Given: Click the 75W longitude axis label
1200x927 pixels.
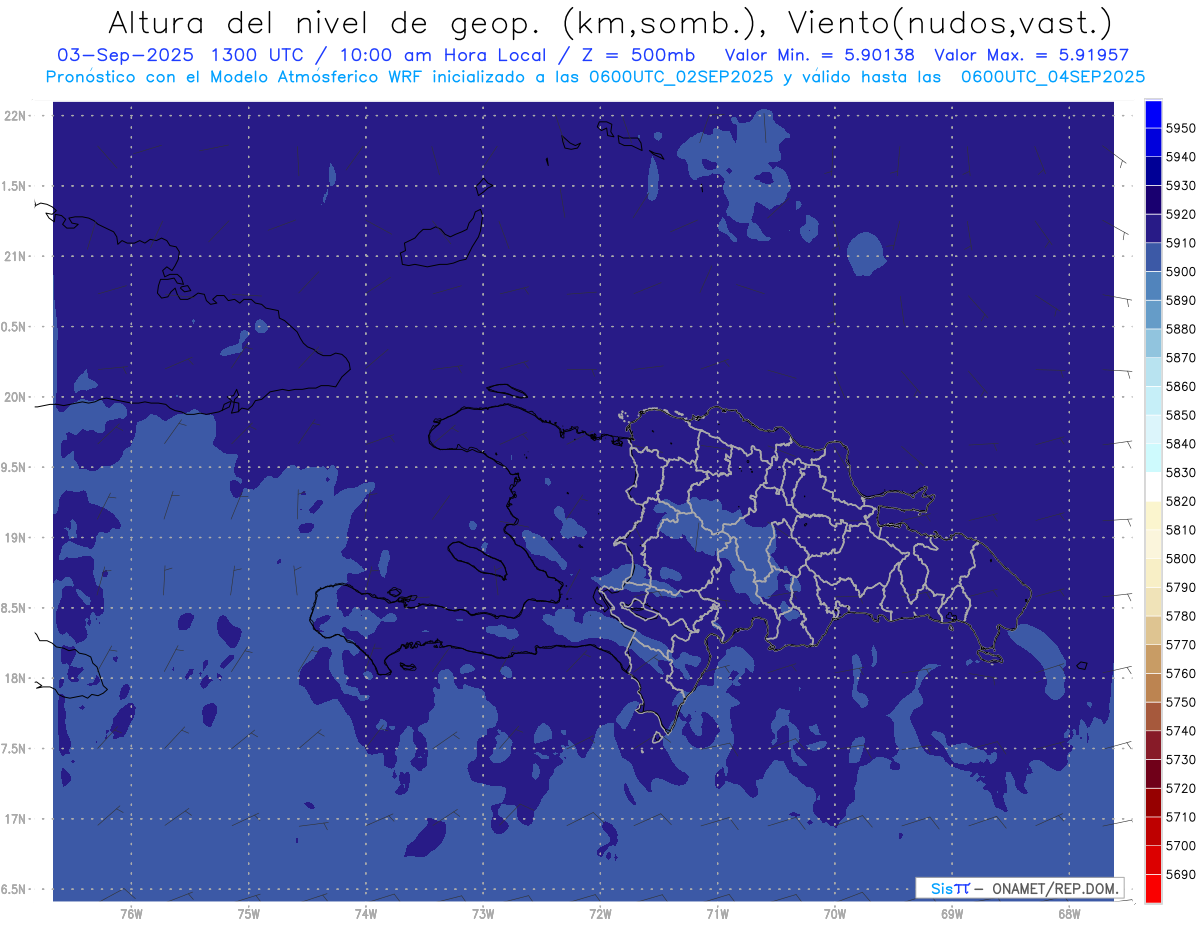Looking at the screenshot, I should click(x=248, y=913).
